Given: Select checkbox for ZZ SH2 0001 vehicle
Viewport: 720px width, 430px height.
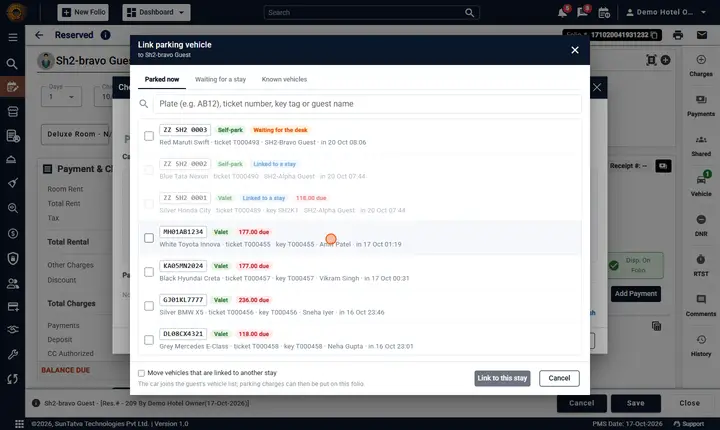Looking at the screenshot, I should [x=149, y=204].
